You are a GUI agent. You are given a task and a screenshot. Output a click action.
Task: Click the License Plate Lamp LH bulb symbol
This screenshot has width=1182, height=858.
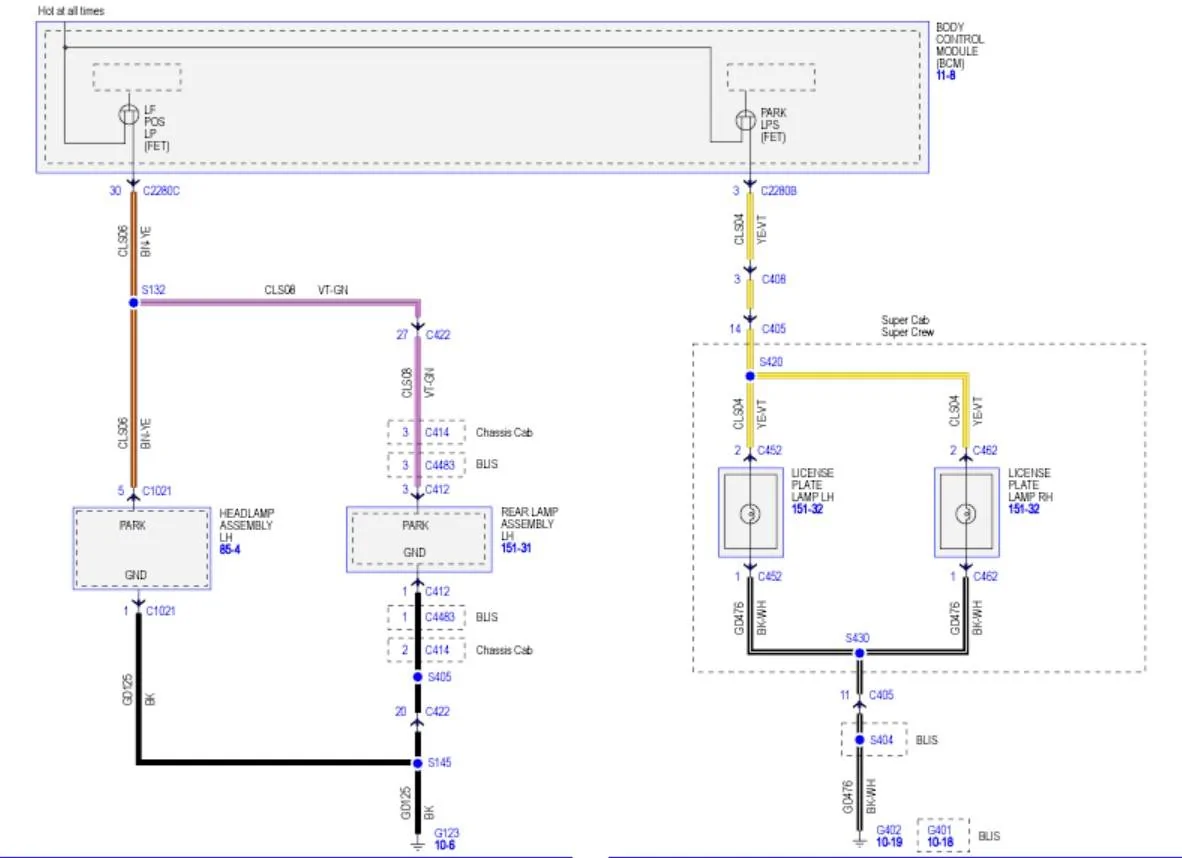[x=750, y=513]
